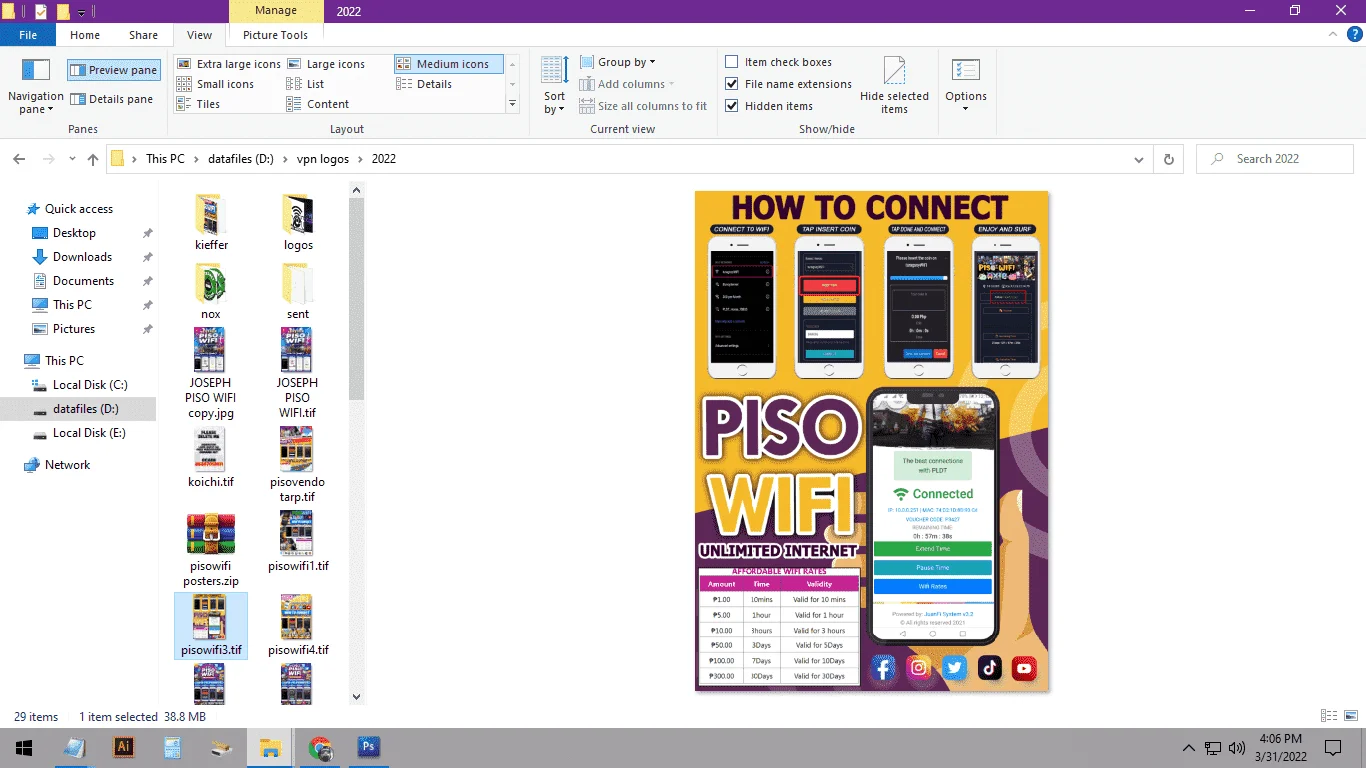Click the Windows Start button

24,747
